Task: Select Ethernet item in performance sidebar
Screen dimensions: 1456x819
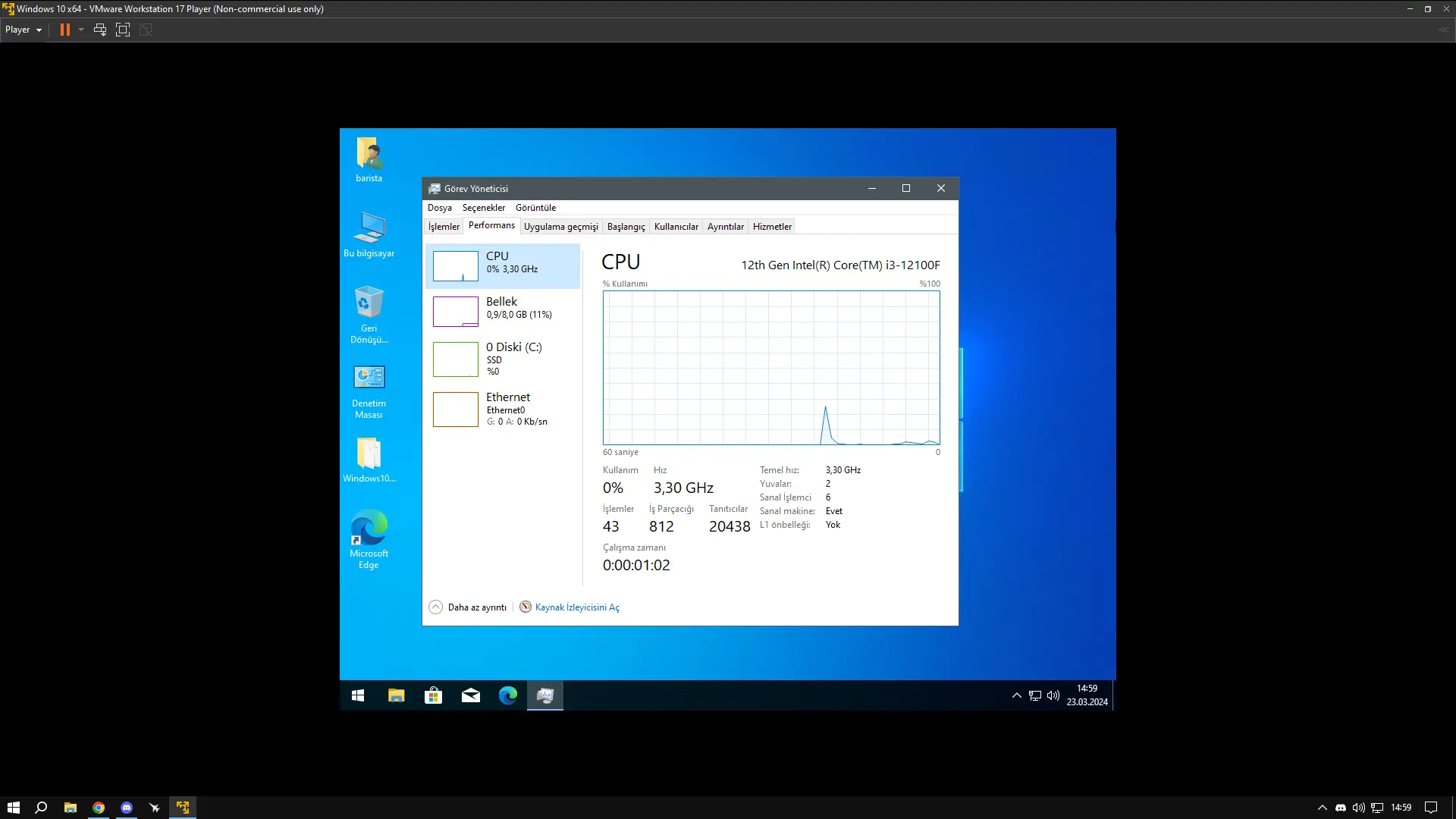Action: (503, 409)
